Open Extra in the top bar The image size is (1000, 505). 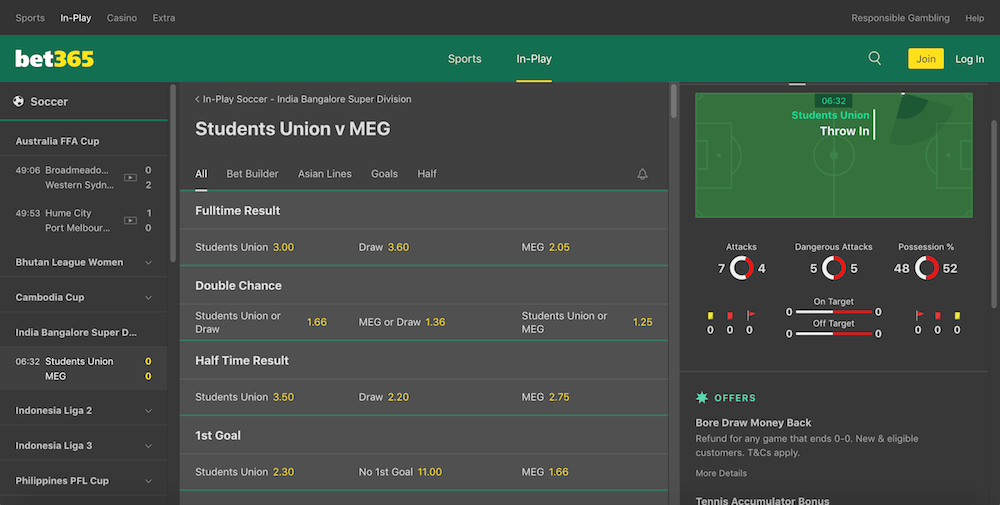164,18
